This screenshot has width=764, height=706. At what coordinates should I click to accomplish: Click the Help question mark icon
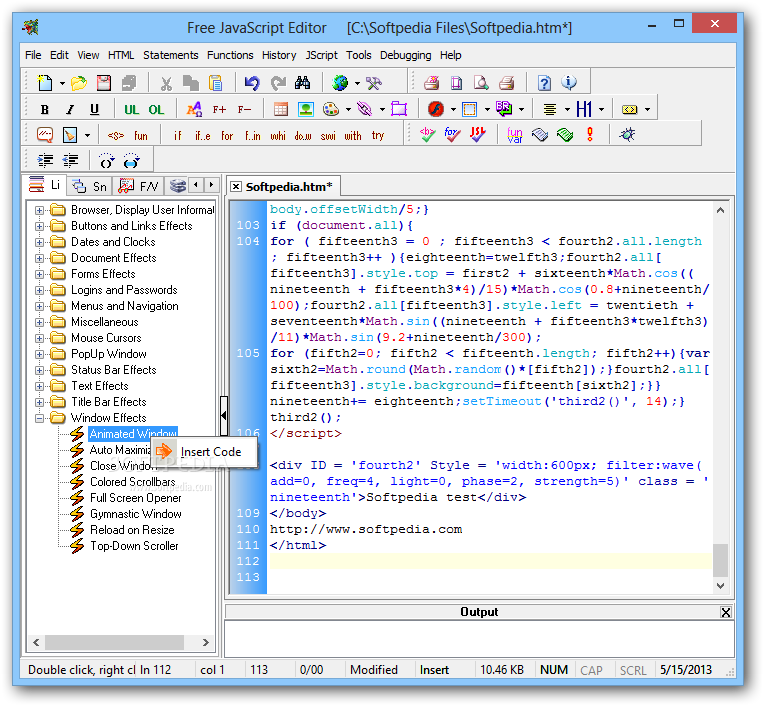tap(544, 83)
